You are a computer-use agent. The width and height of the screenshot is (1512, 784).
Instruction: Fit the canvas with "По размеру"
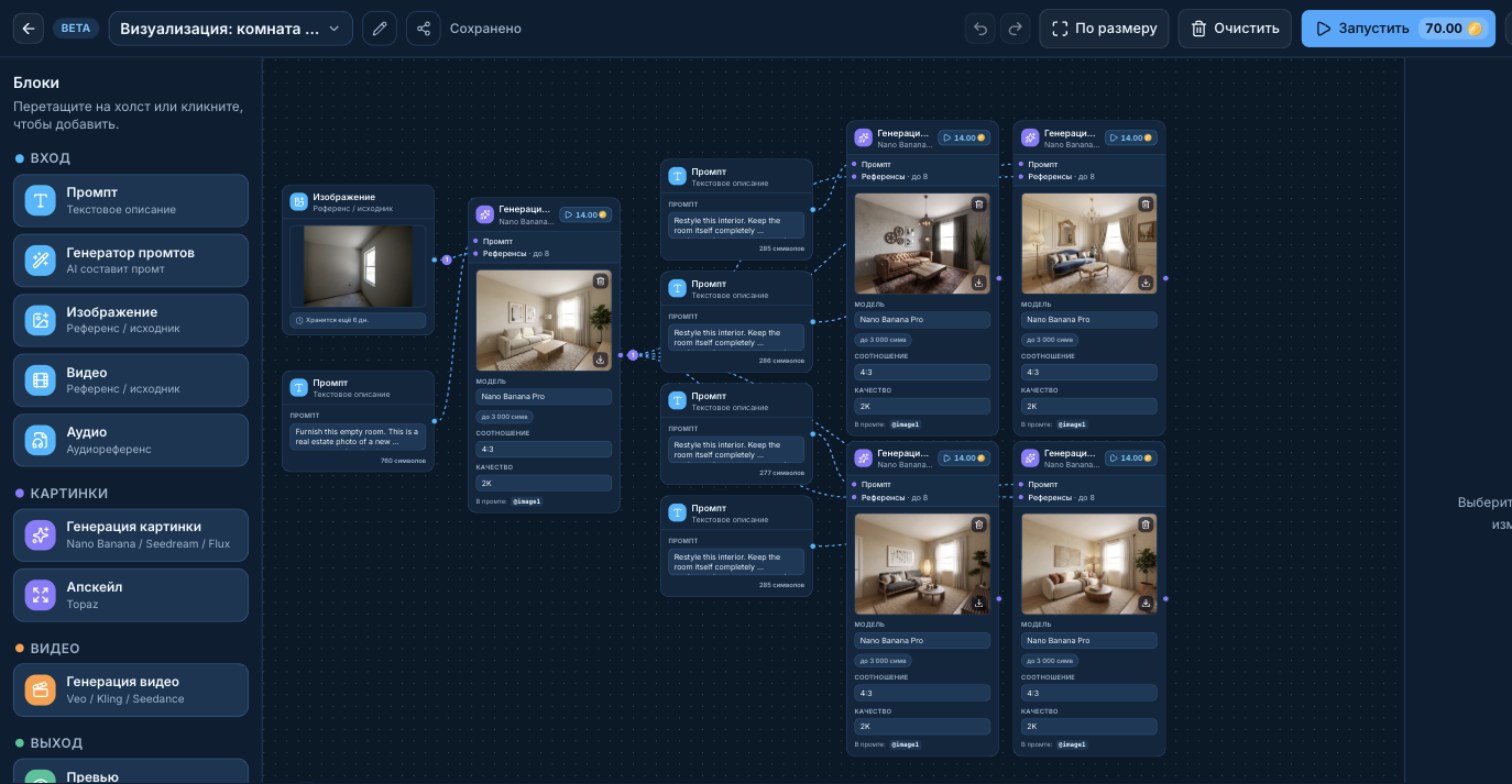tap(1104, 28)
